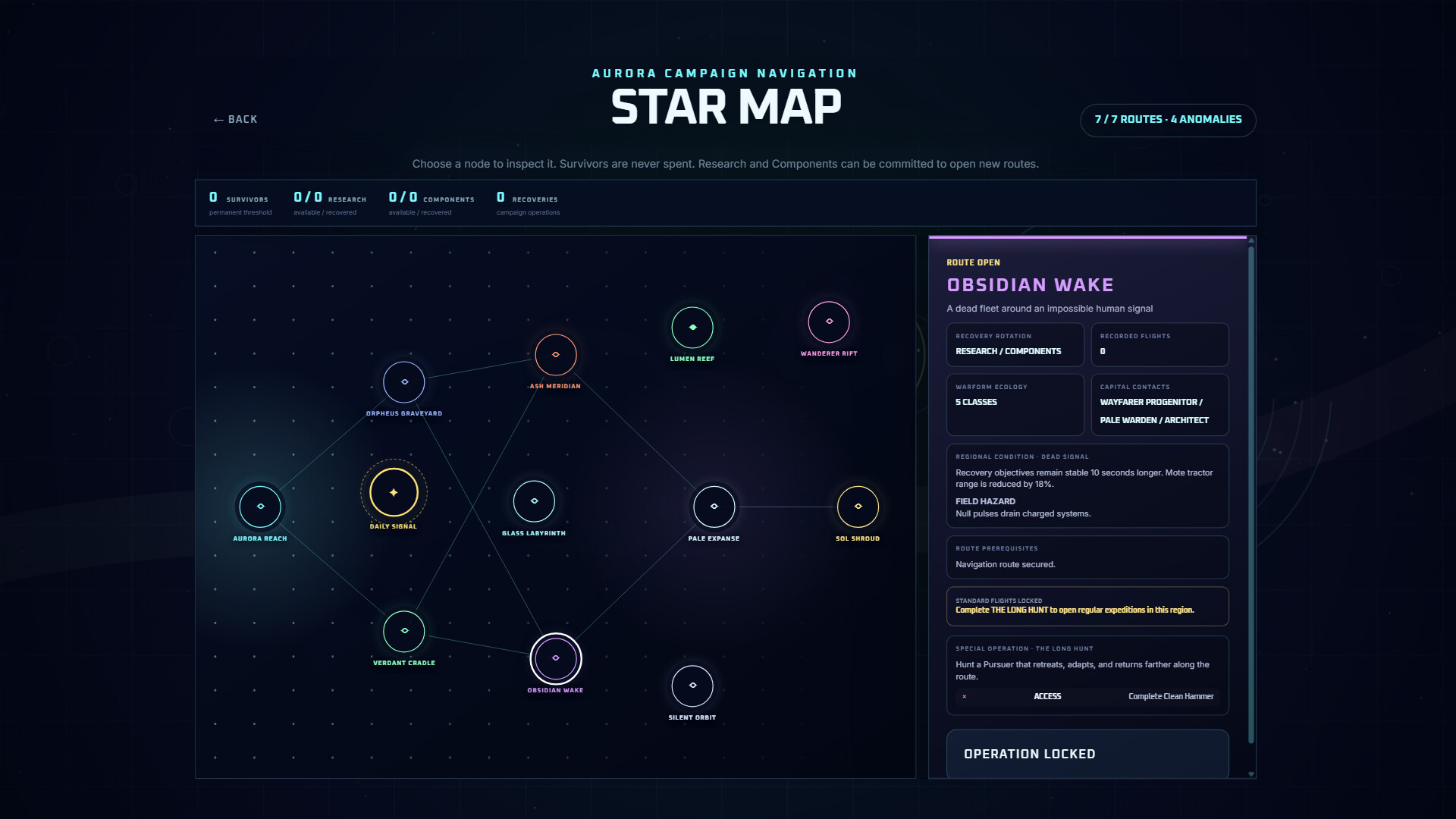Click the Regional Condition Dead Signal card
This screenshot has width=1456, height=819.
point(1087,485)
